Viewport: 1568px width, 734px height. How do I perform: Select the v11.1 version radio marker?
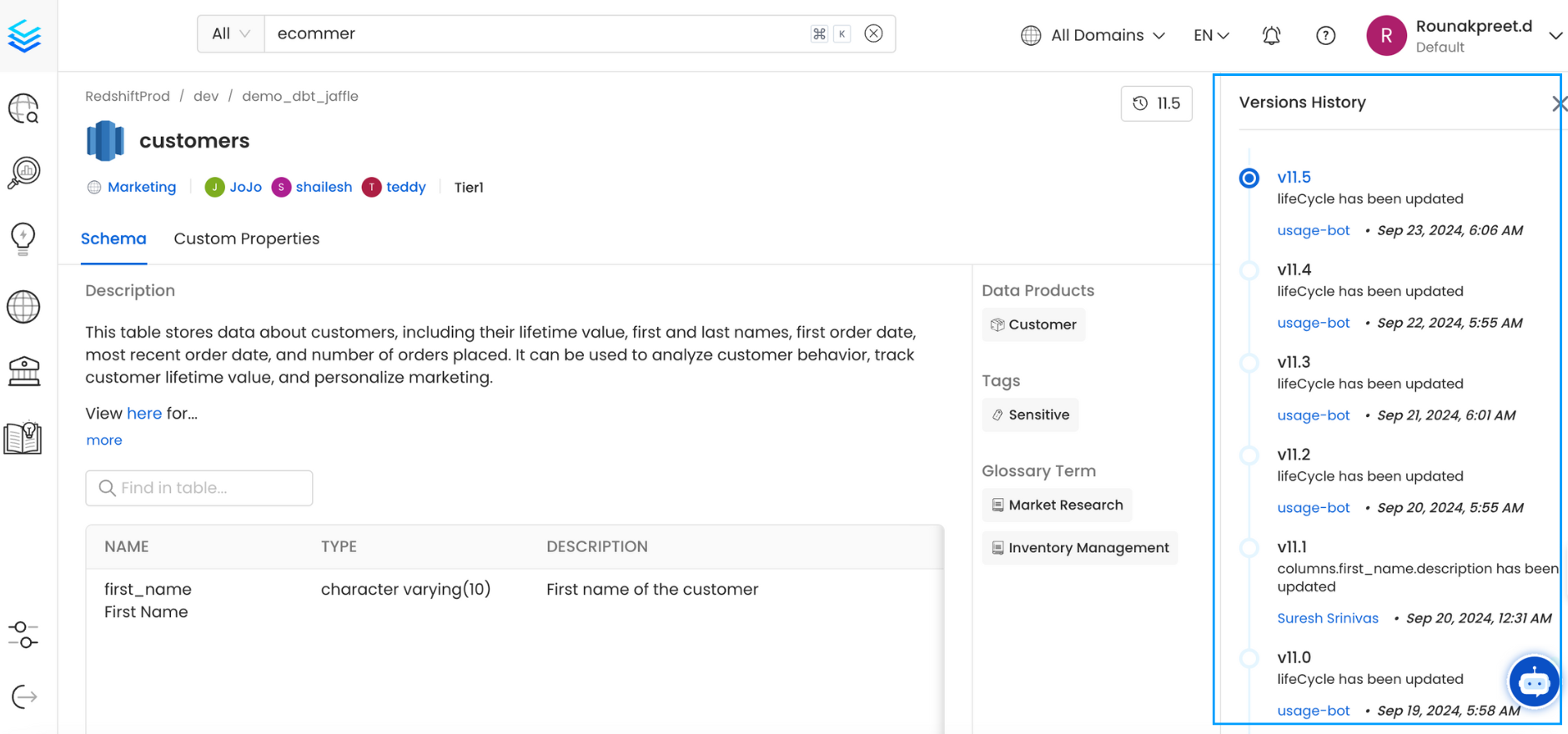pos(1249,548)
